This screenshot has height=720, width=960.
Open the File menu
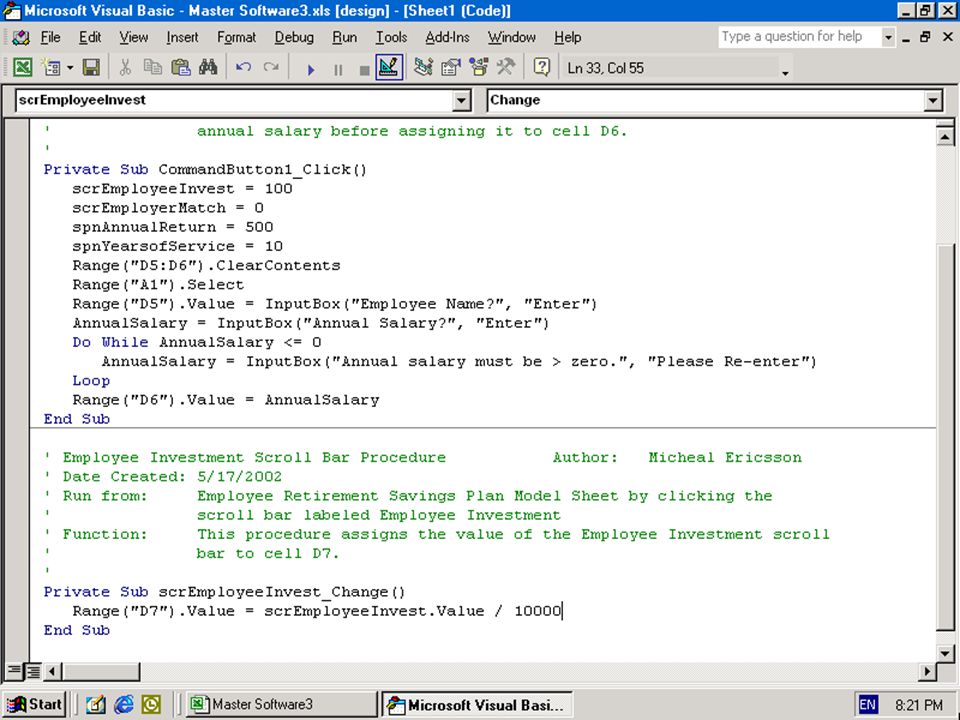coord(50,38)
